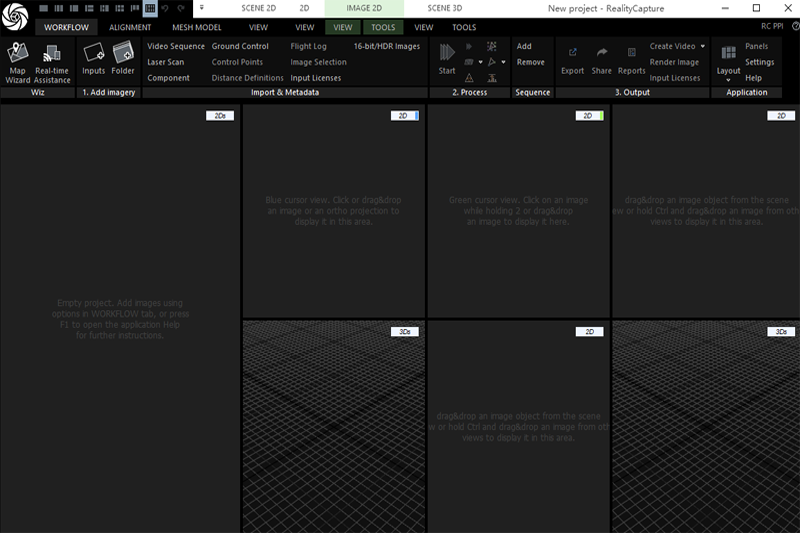Import an image Folder

123,59
